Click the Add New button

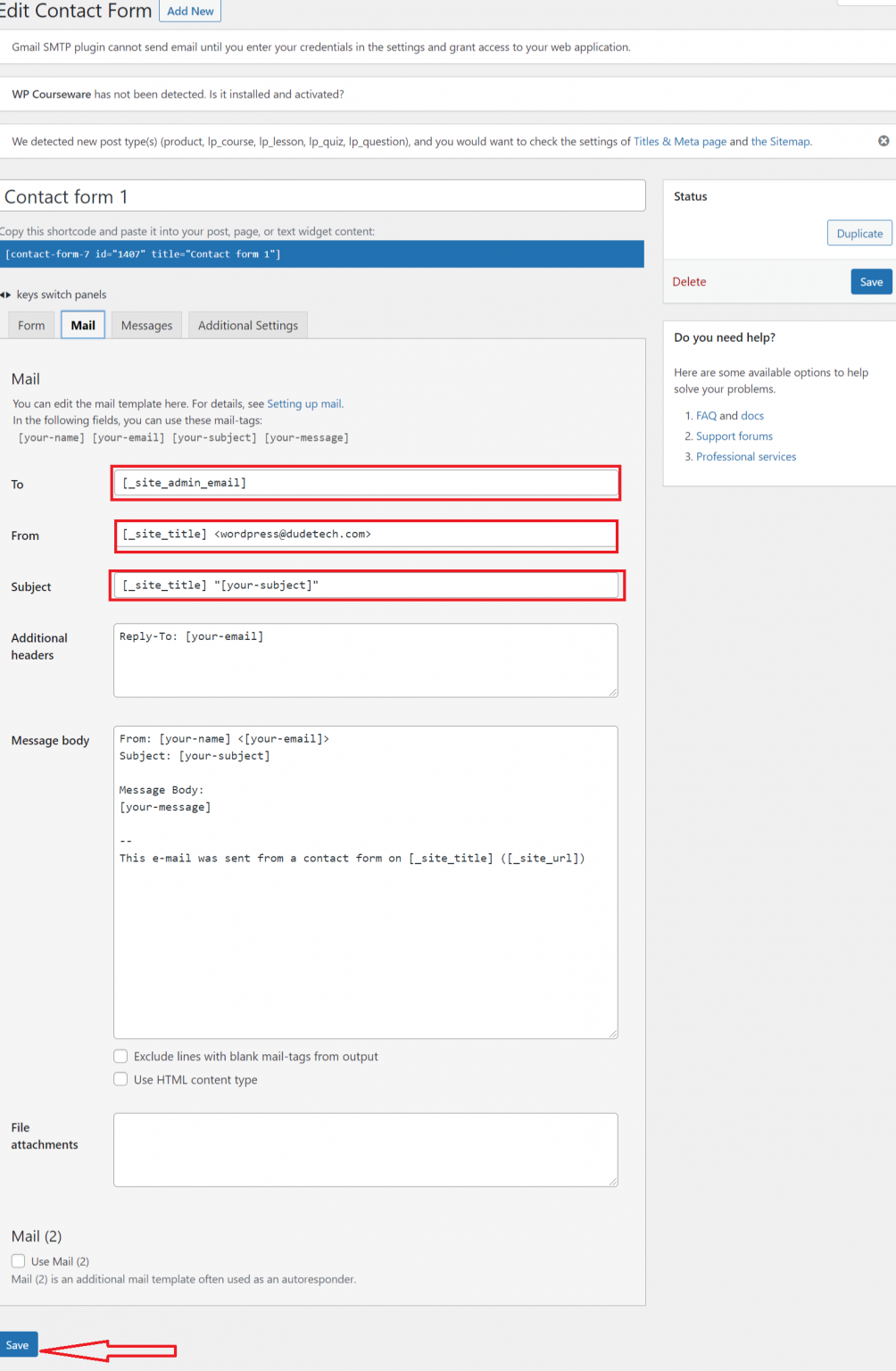click(190, 12)
